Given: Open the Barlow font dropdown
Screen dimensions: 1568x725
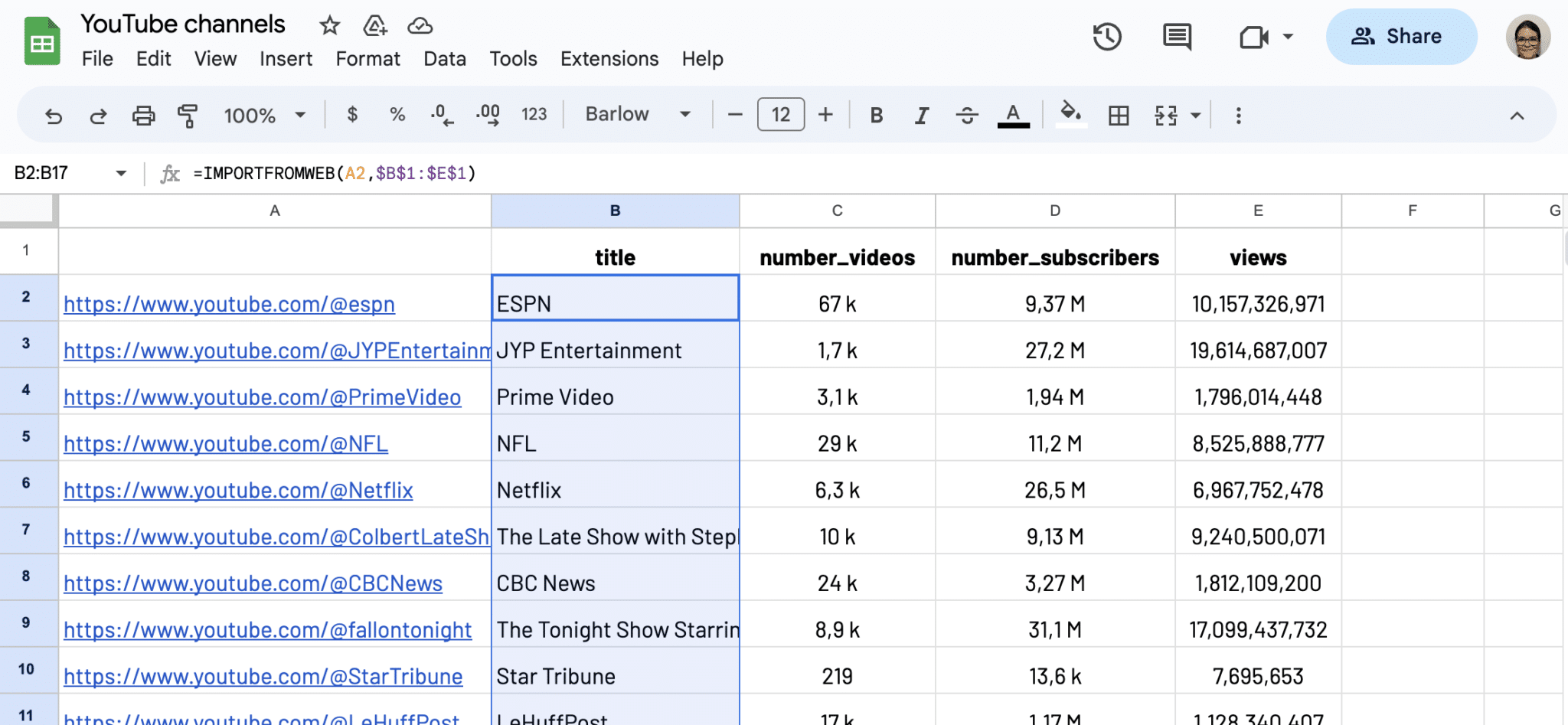Looking at the screenshot, I should click(x=637, y=115).
